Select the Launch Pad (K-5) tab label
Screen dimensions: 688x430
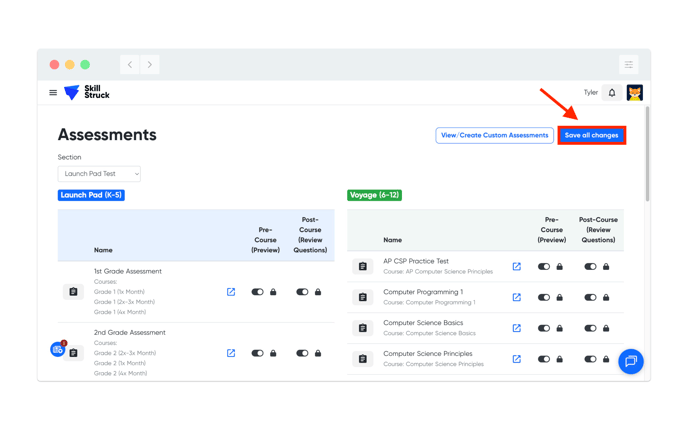coord(91,195)
